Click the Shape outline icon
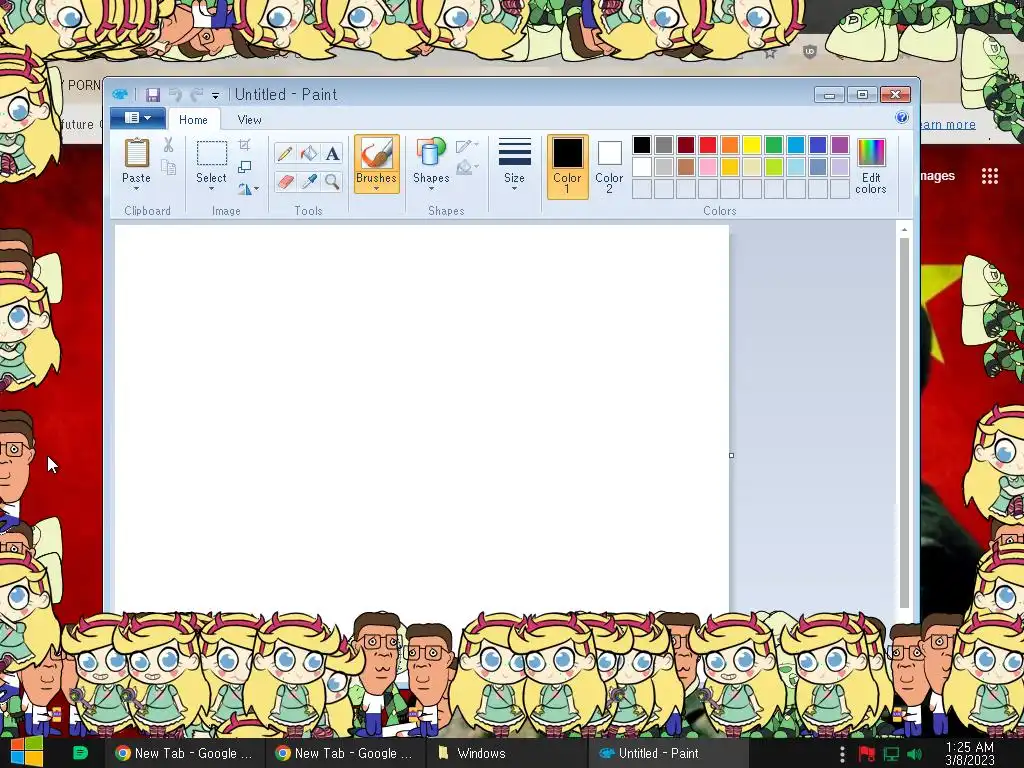 [464, 146]
